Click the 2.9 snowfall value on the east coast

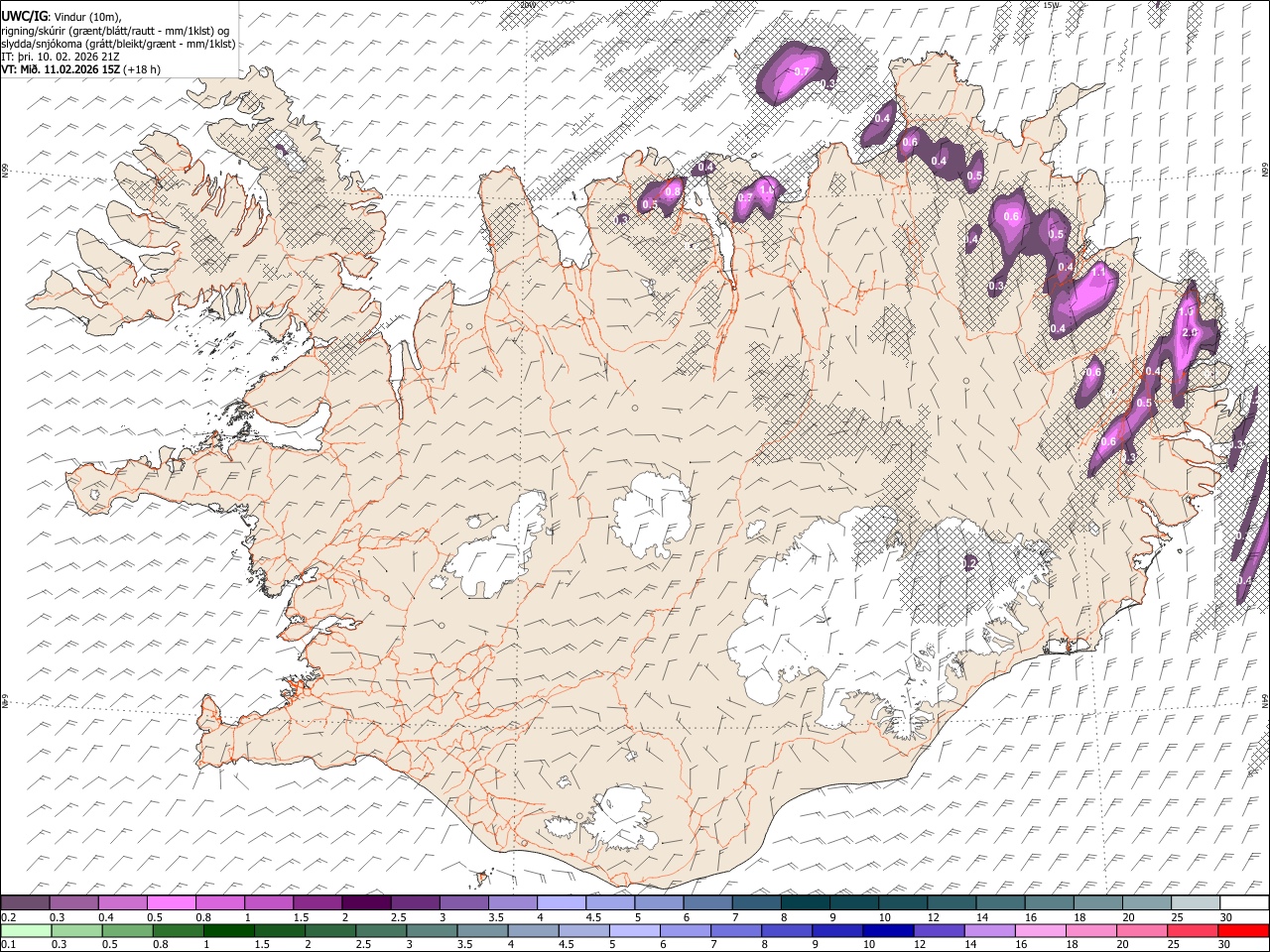1191,332
